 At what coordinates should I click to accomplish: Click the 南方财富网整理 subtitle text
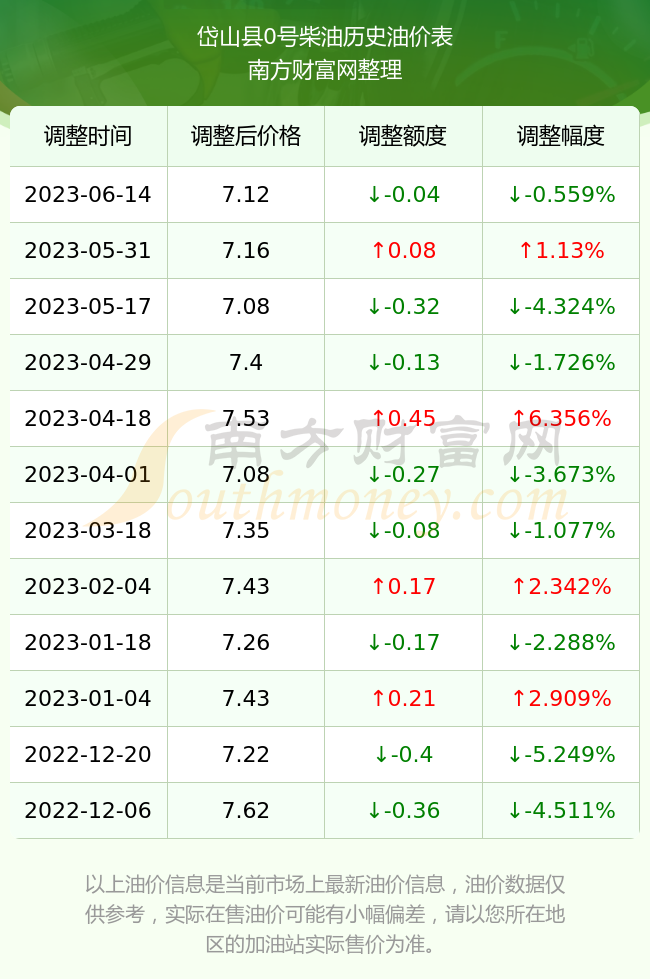(325, 70)
